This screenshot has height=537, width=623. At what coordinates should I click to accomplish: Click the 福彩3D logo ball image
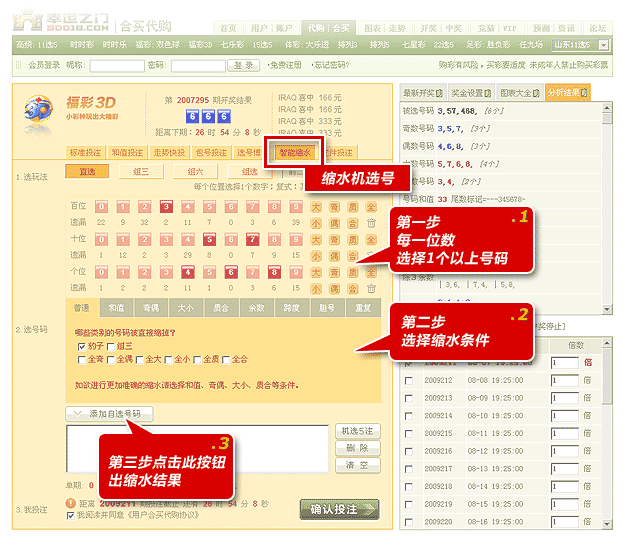coord(38,109)
